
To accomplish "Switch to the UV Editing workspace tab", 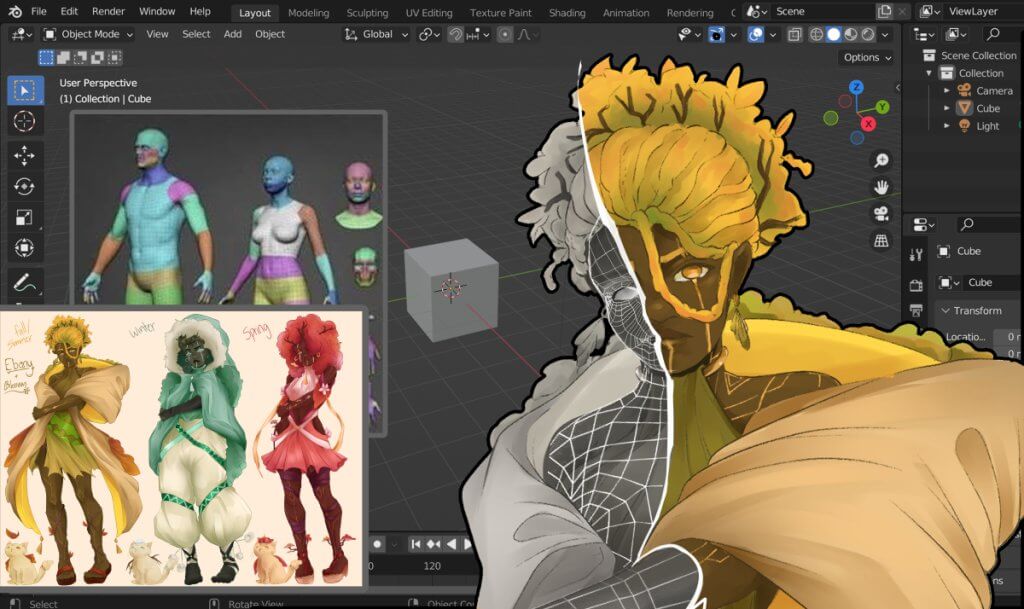I will coord(429,12).
